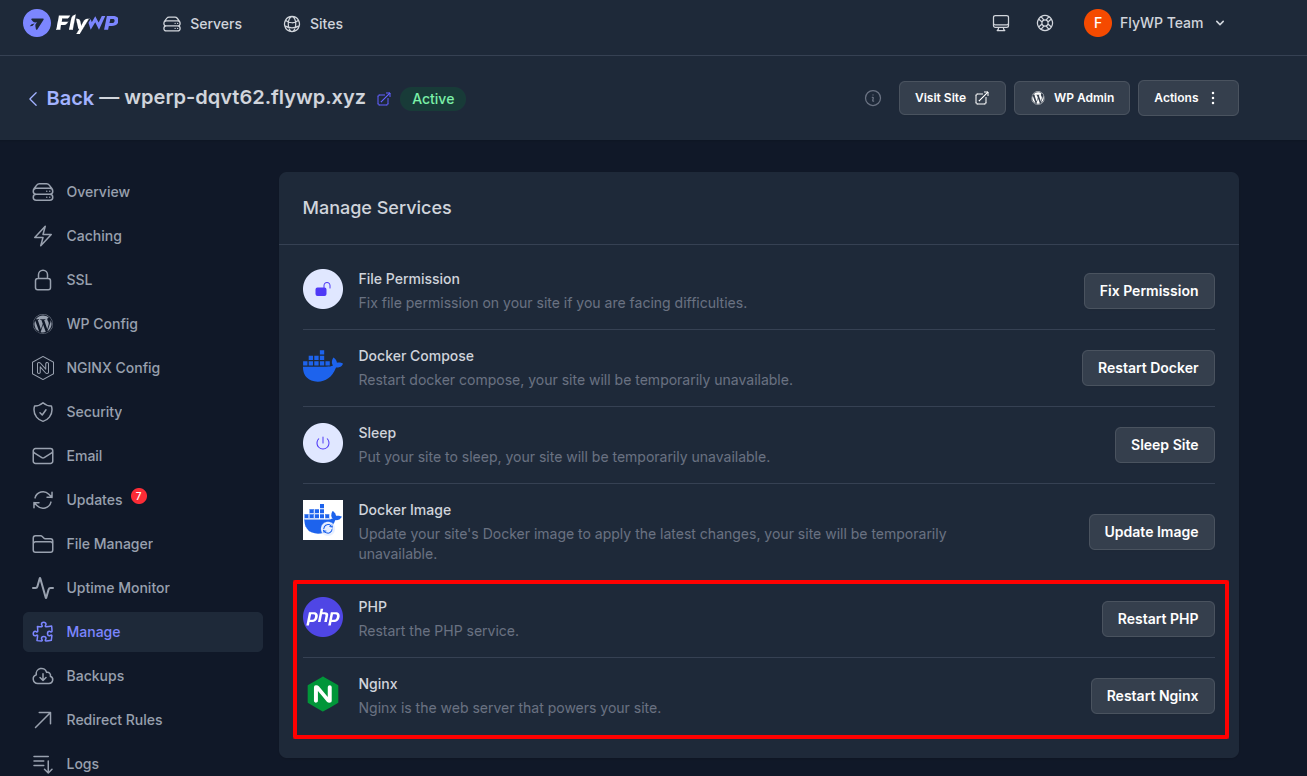Viewport: 1307px width, 776px height.
Task: Go back using the Back link
Action: click(61, 98)
